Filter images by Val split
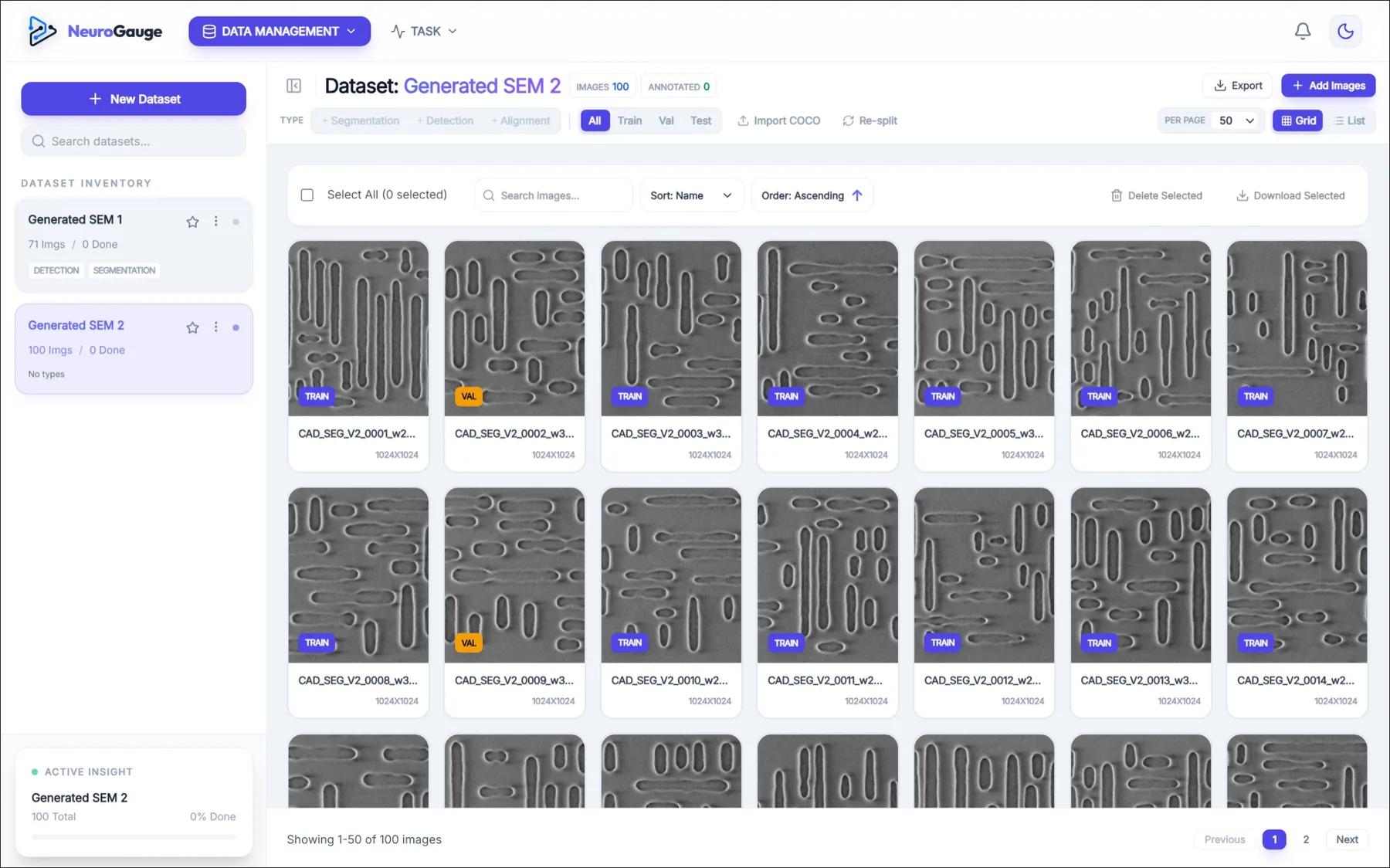The height and width of the screenshot is (868, 1390). click(666, 121)
